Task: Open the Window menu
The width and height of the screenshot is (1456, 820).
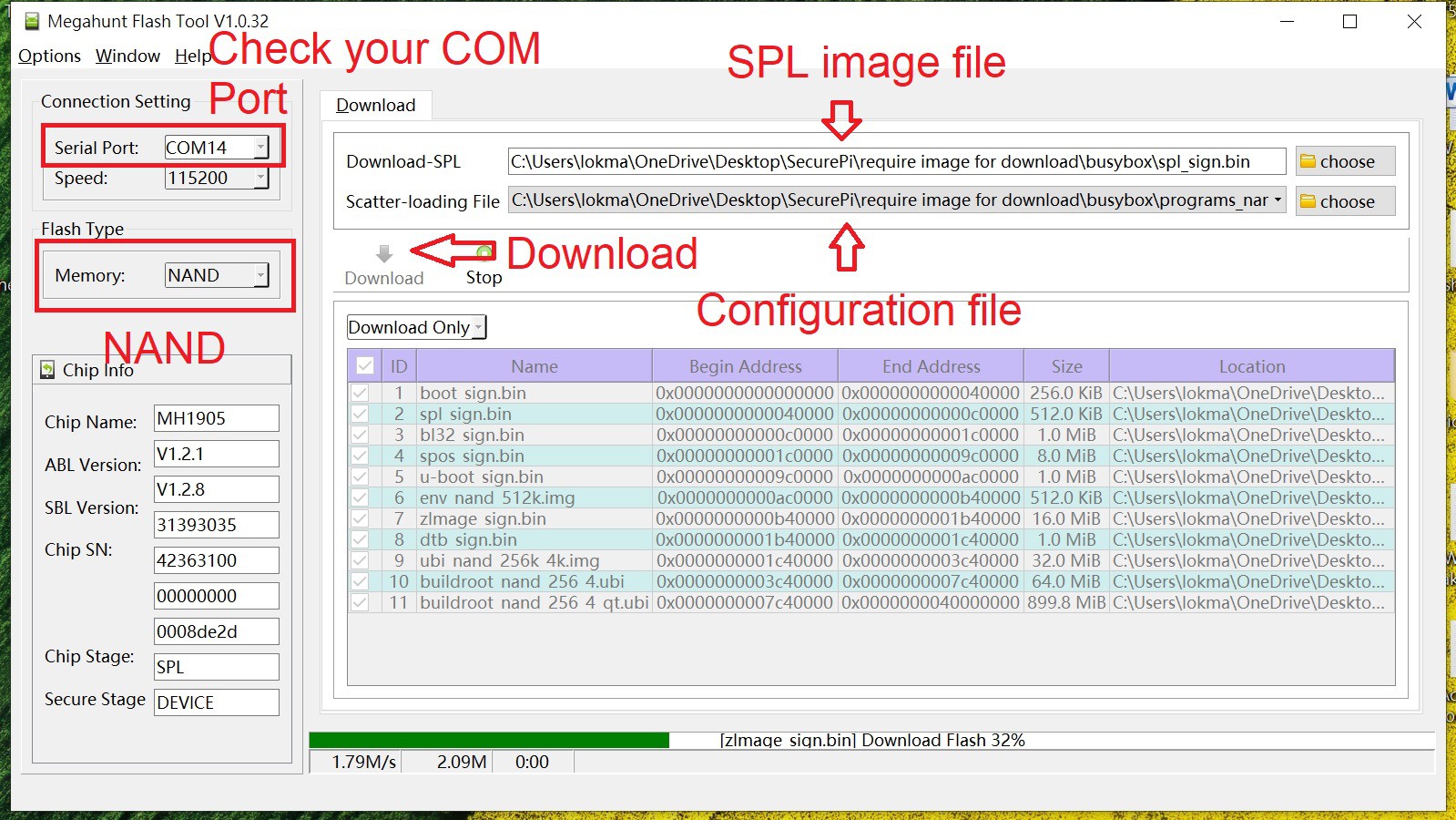Action: pyautogui.click(x=127, y=56)
